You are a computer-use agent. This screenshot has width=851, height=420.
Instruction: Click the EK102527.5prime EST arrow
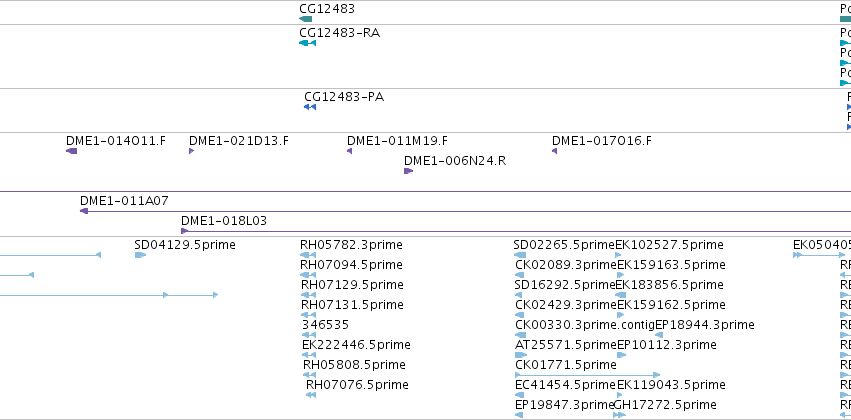pyautogui.click(x=618, y=255)
